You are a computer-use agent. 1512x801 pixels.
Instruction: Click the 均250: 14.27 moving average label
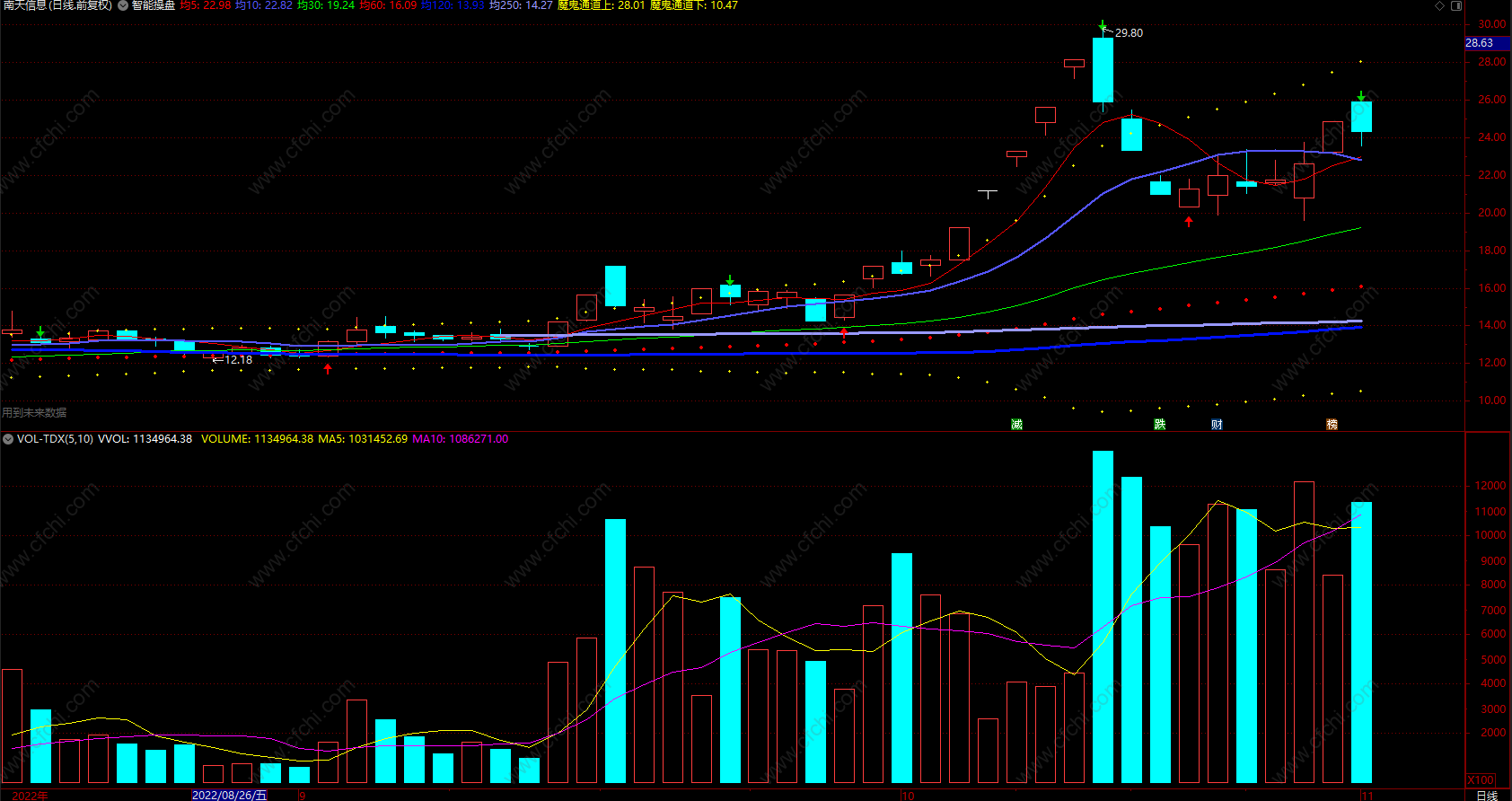point(521,5)
